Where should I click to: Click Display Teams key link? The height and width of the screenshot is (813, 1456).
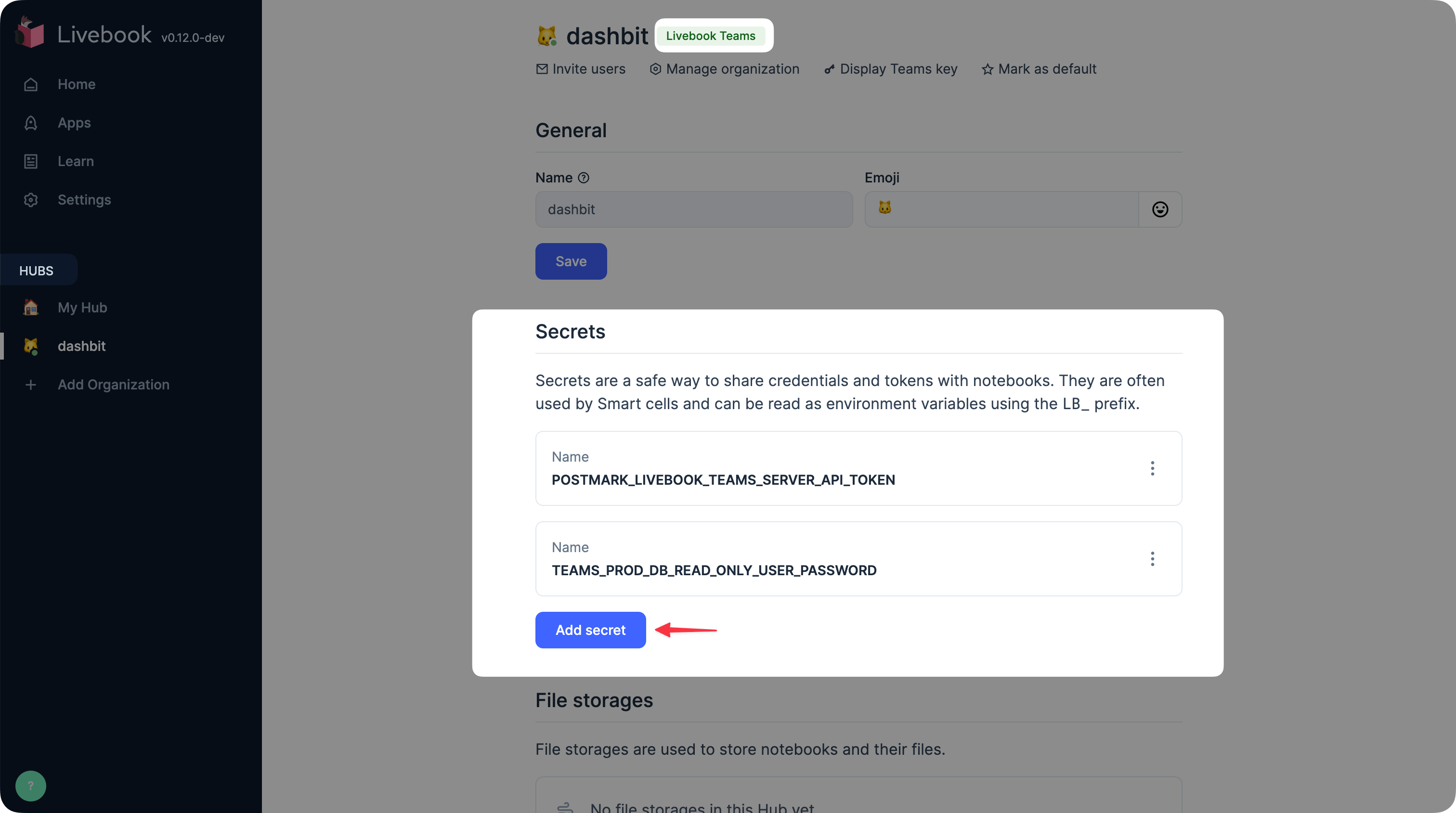(x=891, y=69)
